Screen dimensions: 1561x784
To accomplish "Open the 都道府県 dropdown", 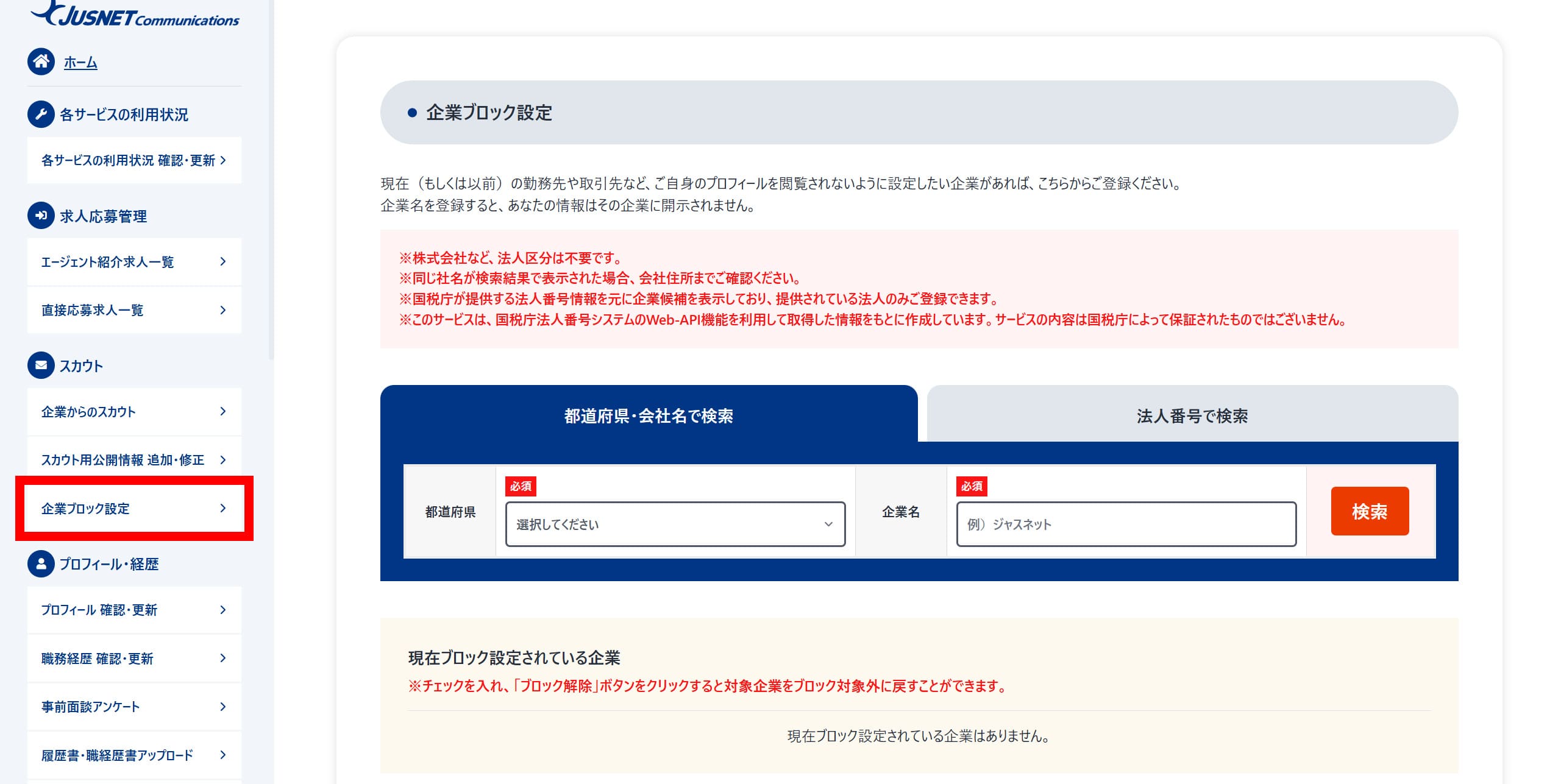I will click(x=675, y=524).
